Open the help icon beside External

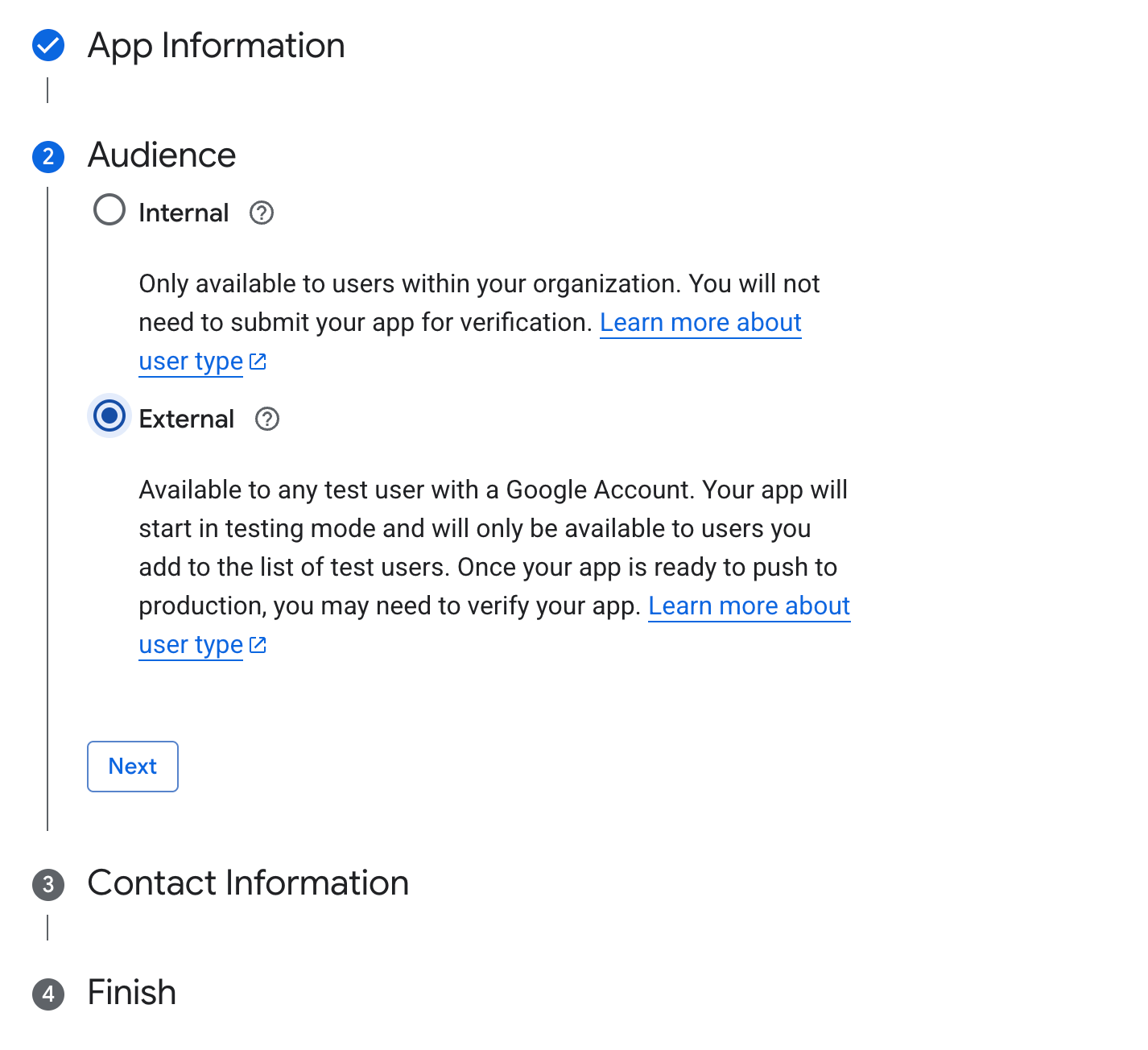(267, 420)
